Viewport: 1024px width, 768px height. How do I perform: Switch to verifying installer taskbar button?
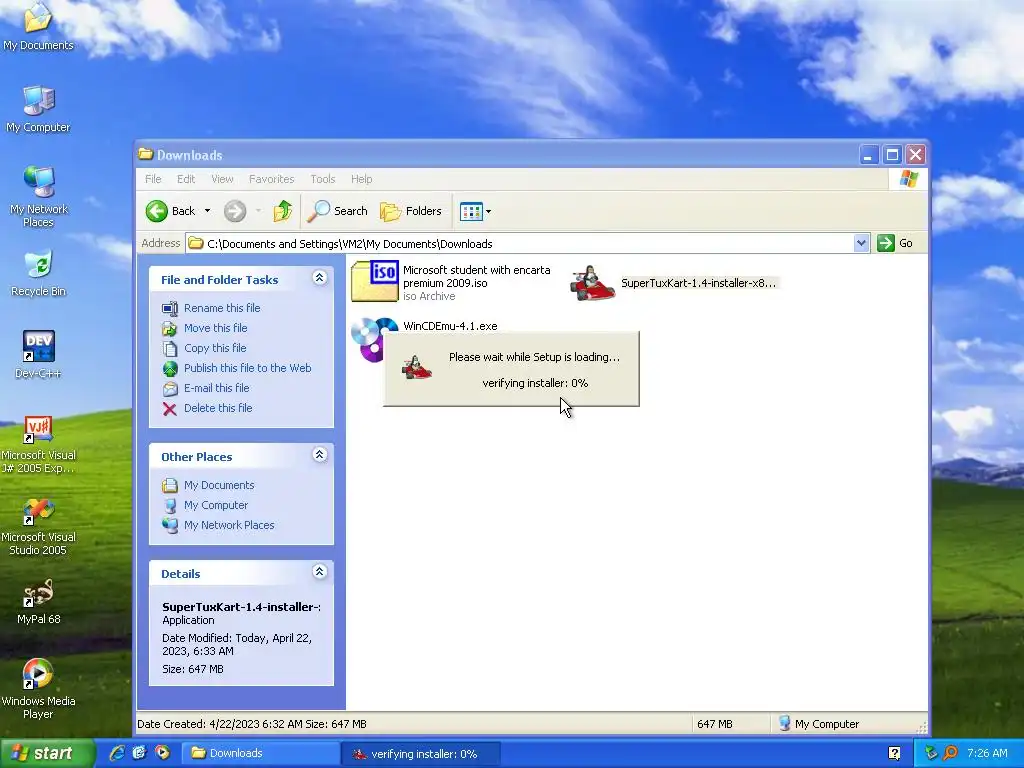click(421, 754)
